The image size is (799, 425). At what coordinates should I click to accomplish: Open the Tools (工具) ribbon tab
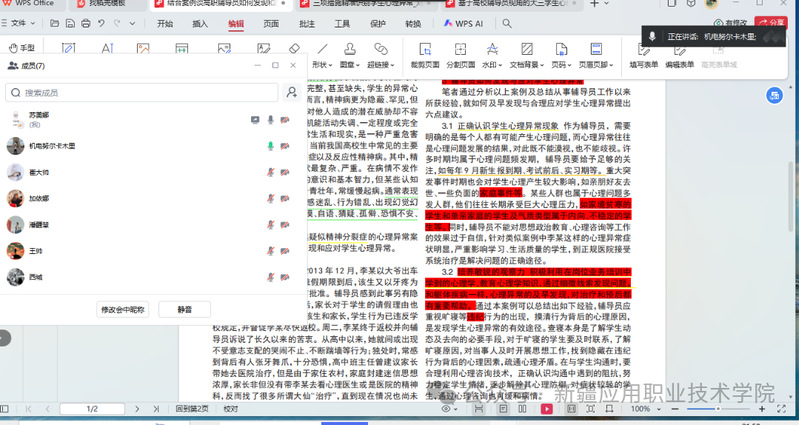[x=342, y=23]
